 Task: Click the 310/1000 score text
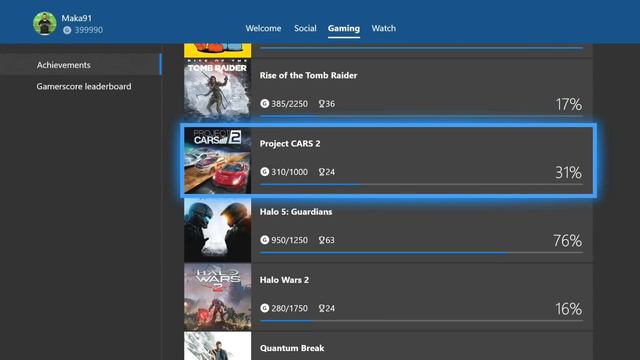pos(289,172)
